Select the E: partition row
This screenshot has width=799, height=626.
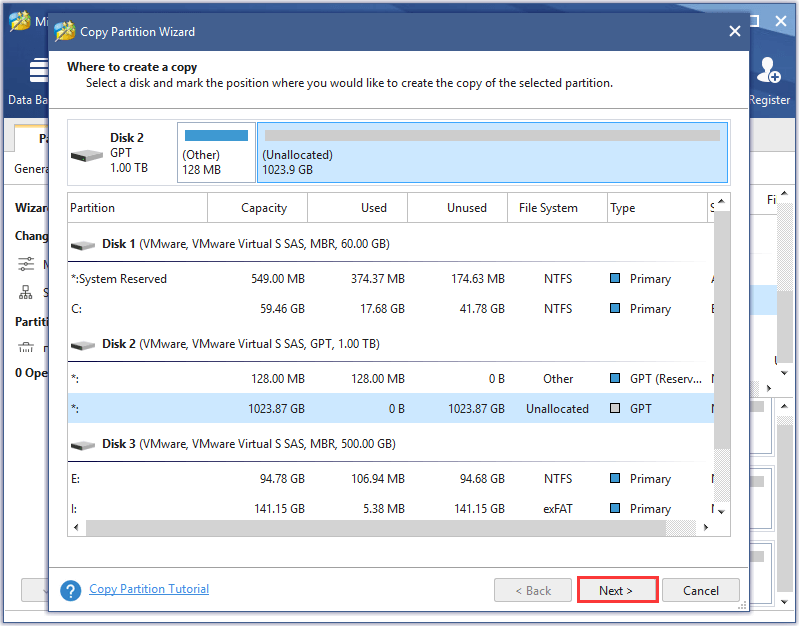(390, 479)
